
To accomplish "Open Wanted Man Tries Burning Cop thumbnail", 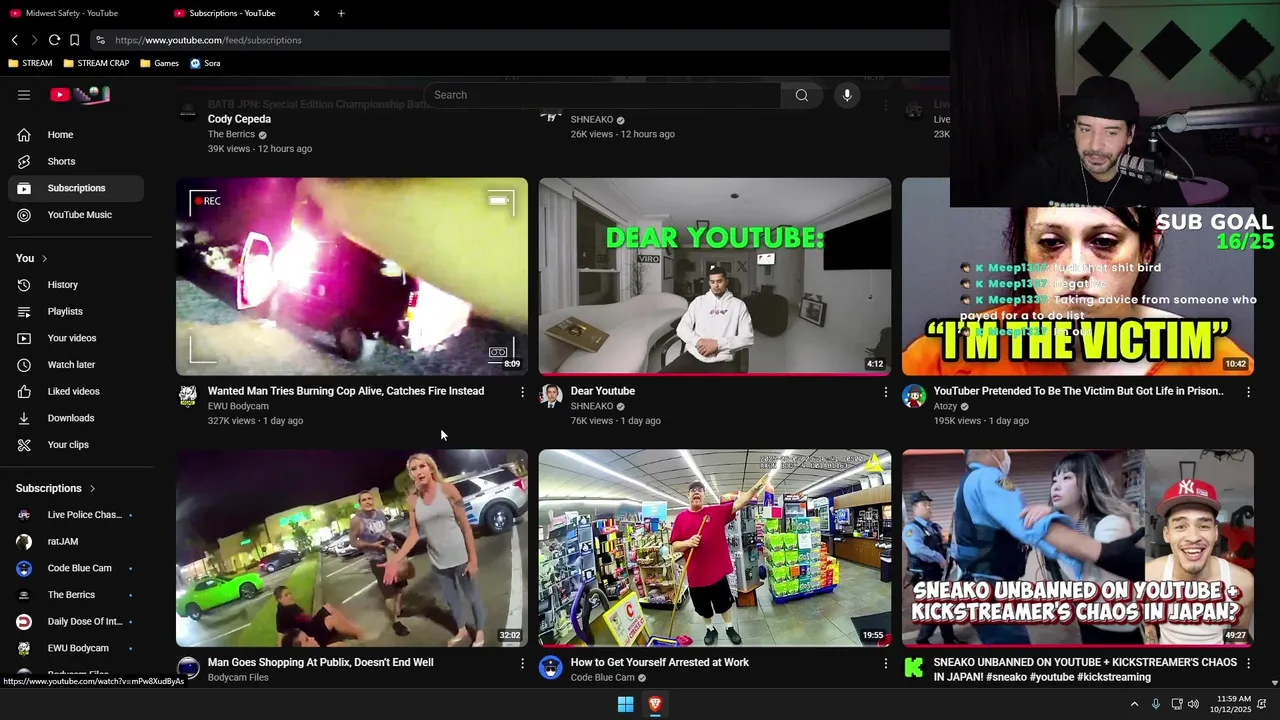I will coord(352,277).
